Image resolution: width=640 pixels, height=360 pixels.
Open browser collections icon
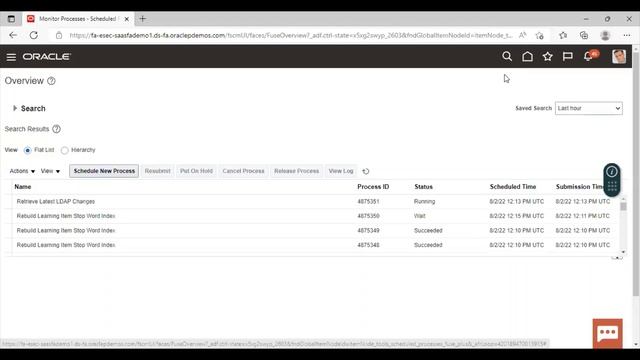[x=584, y=36]
